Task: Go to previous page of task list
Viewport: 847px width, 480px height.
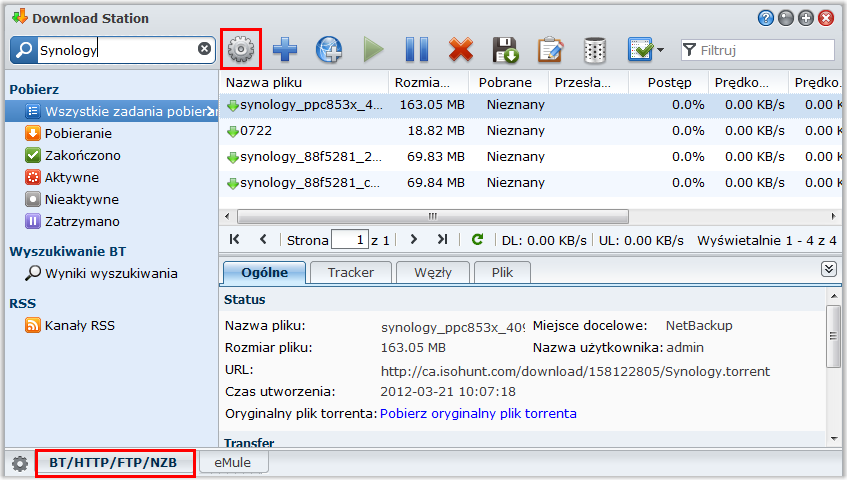Action: click(x=263, y=239)
